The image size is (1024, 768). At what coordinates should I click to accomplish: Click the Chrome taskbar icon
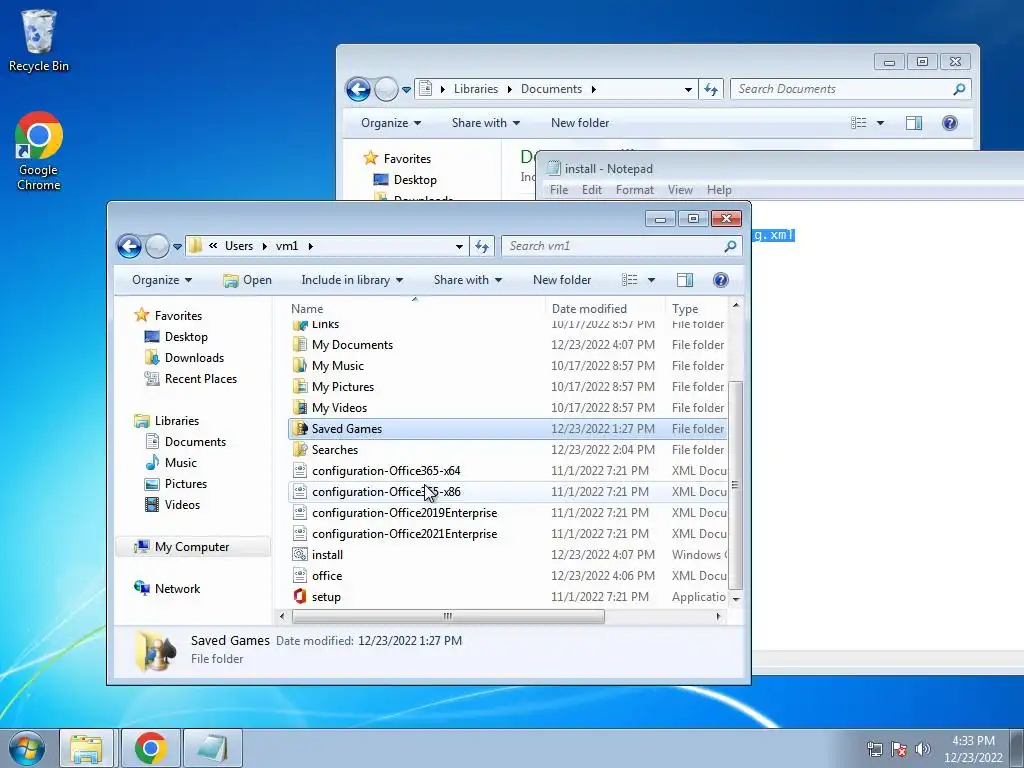point(151,748)
